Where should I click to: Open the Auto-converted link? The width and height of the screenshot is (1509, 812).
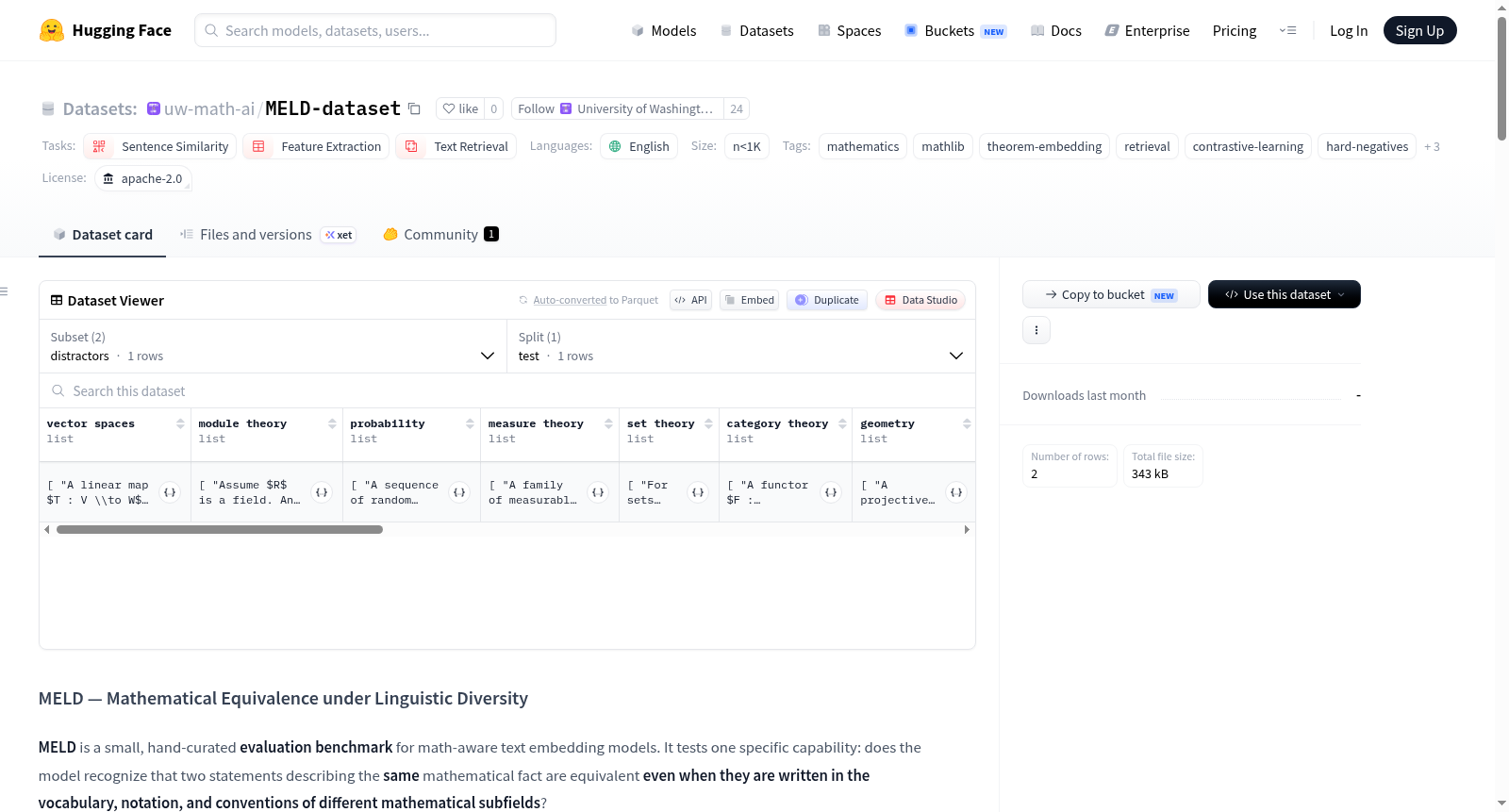pos(570,301)
